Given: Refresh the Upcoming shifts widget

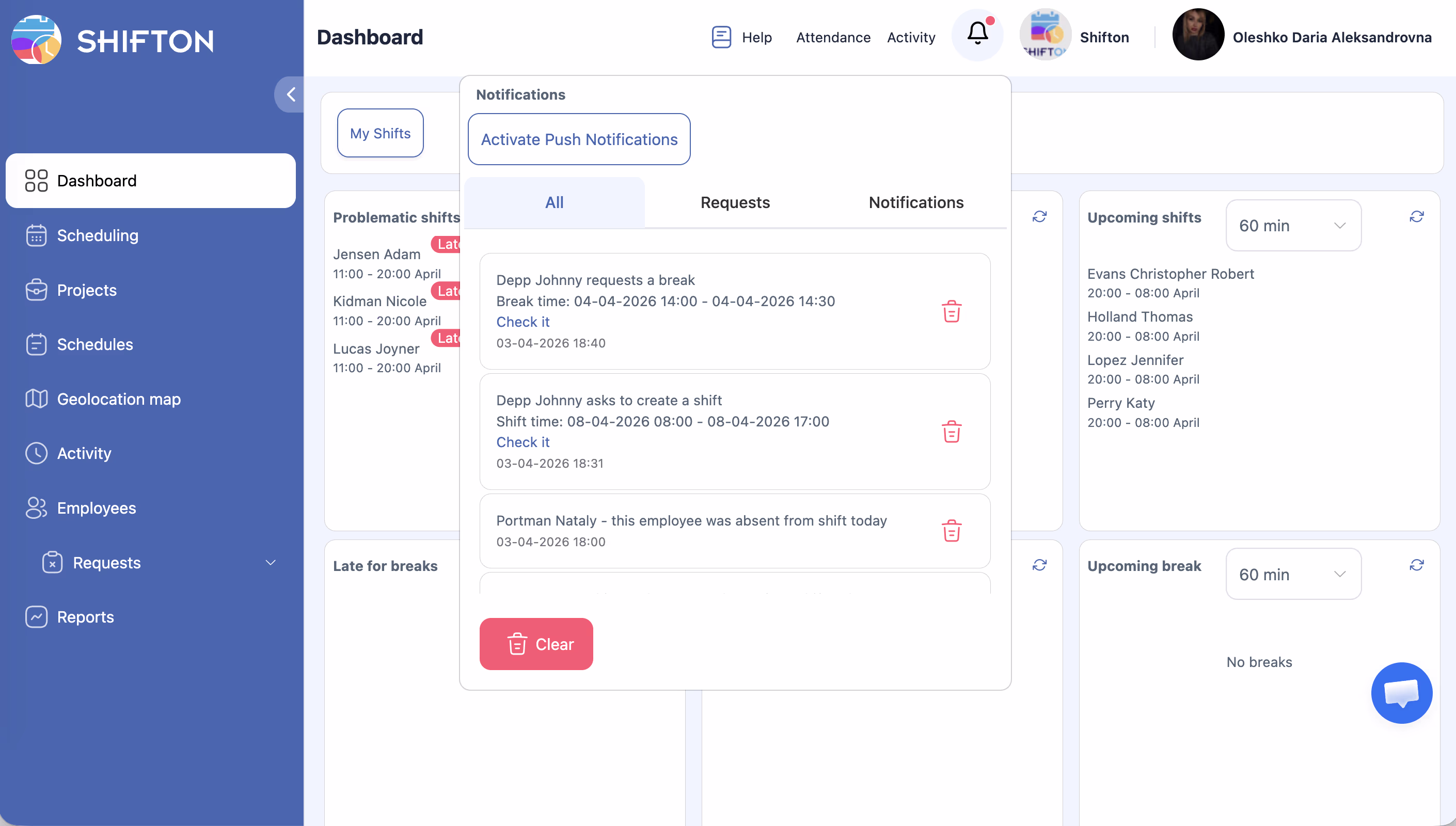Looking at the screenshot, I should pos(1416,217).
